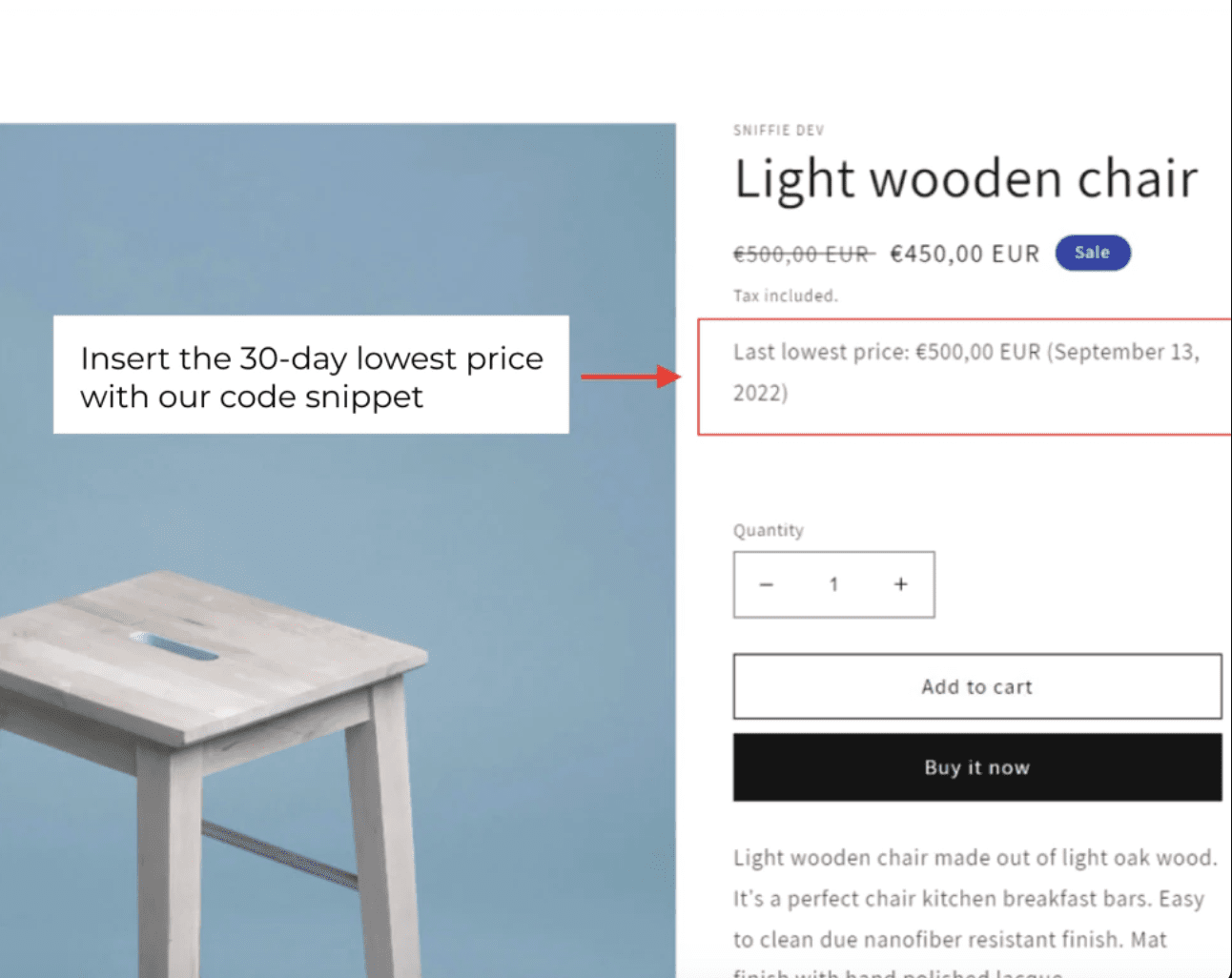This screenshot has width=1232, height=978.
Task: Click the 30-day lowest price annotation box
Action: tap(311, 375)
